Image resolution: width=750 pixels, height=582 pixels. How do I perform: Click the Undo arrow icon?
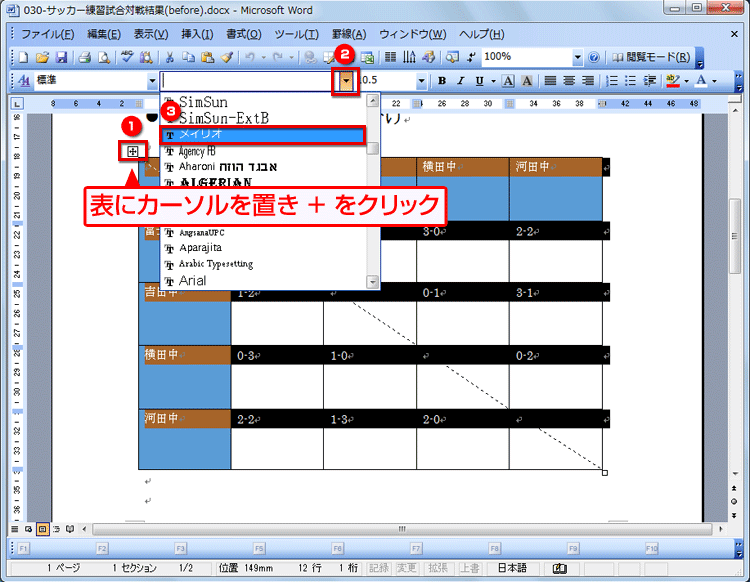pyautogui.click(x=250, y=57)
